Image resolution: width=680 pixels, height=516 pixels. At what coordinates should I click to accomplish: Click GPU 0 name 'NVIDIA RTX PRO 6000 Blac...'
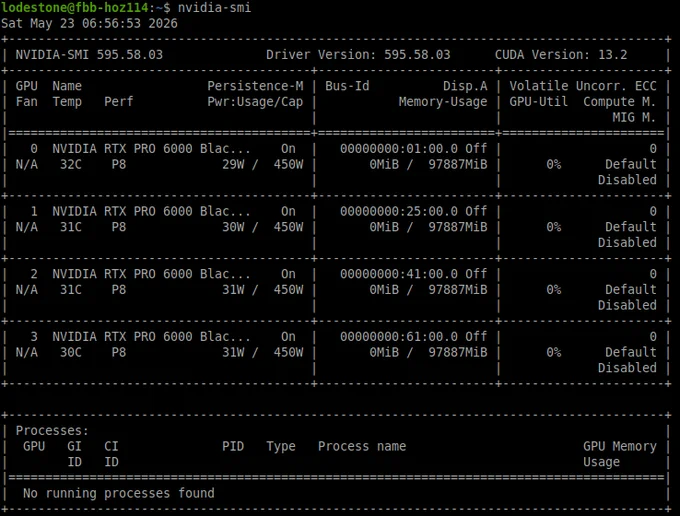point(151,149)
